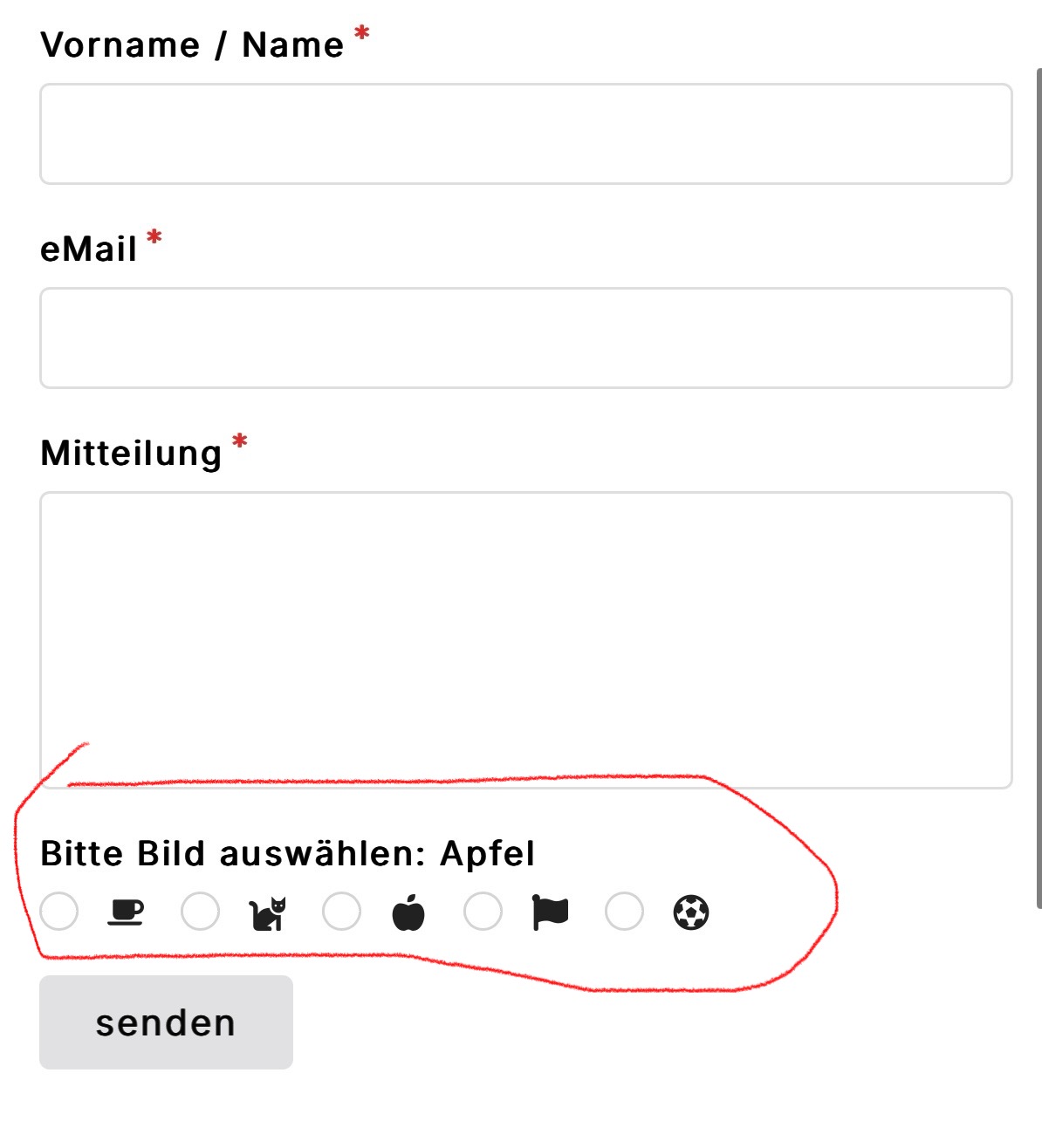
Task: Click the Vorname / Name label
Action: (x=192, y=44)
